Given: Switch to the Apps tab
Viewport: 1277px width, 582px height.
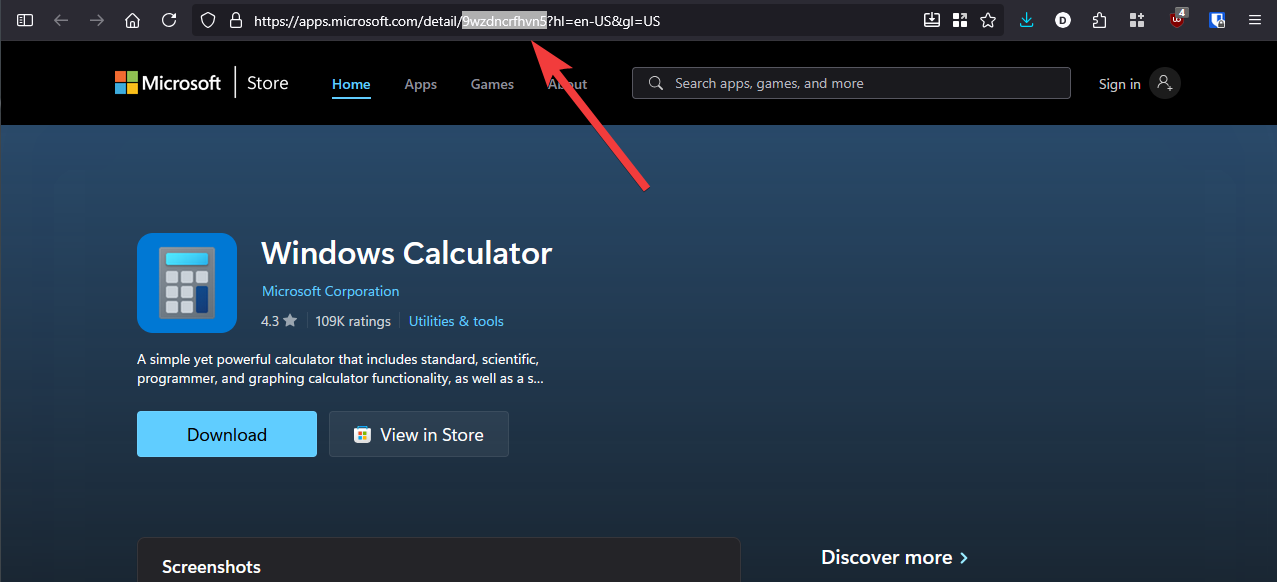Looking at the screenshot, I should tap(420, 84).
